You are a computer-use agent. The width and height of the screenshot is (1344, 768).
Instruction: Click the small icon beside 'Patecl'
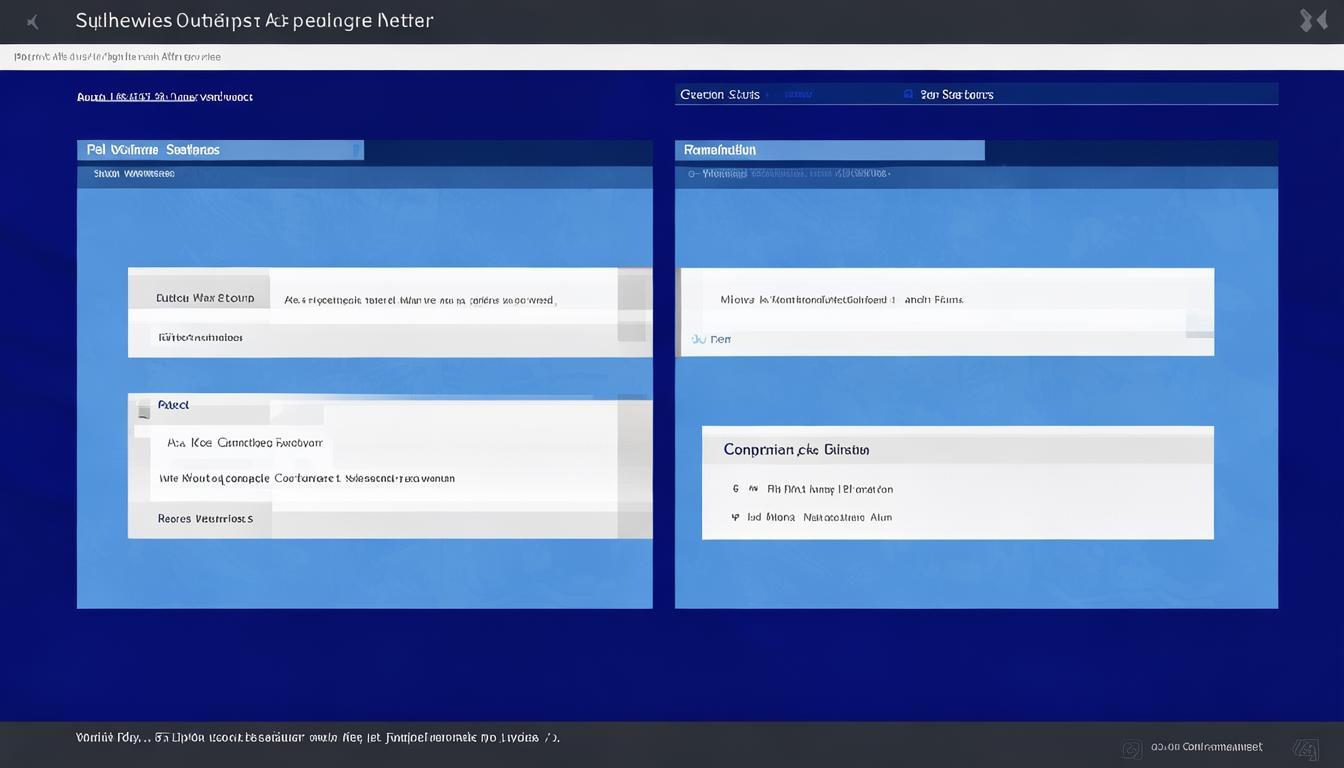[144, 407]
